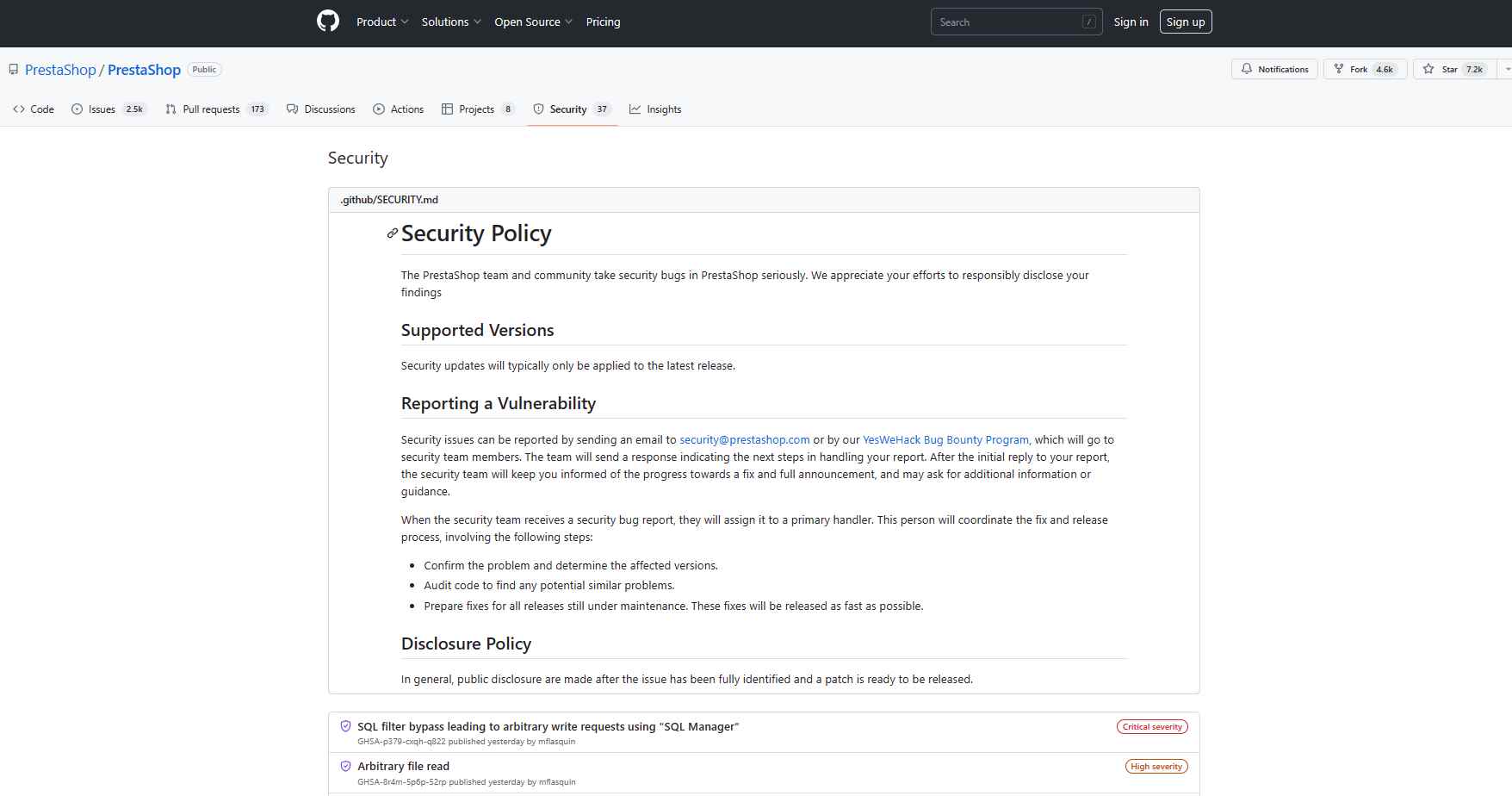The image size is (1512, 796).
Task: Click the Disclosure Policy heading
Action: tap(466, 644)
